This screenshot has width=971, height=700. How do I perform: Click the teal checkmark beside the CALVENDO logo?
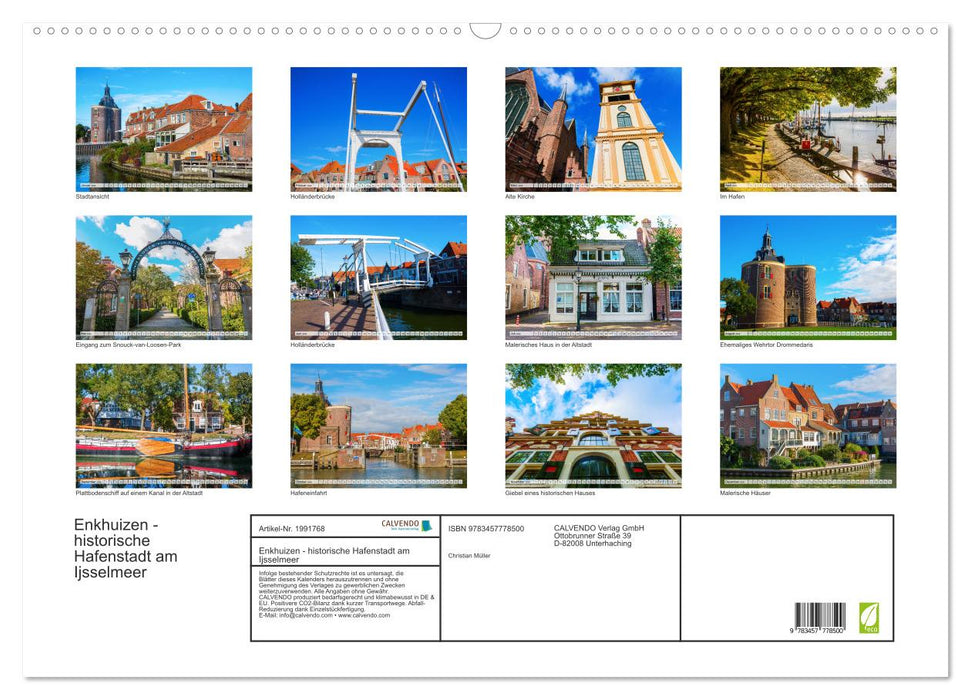coord(427,524)
